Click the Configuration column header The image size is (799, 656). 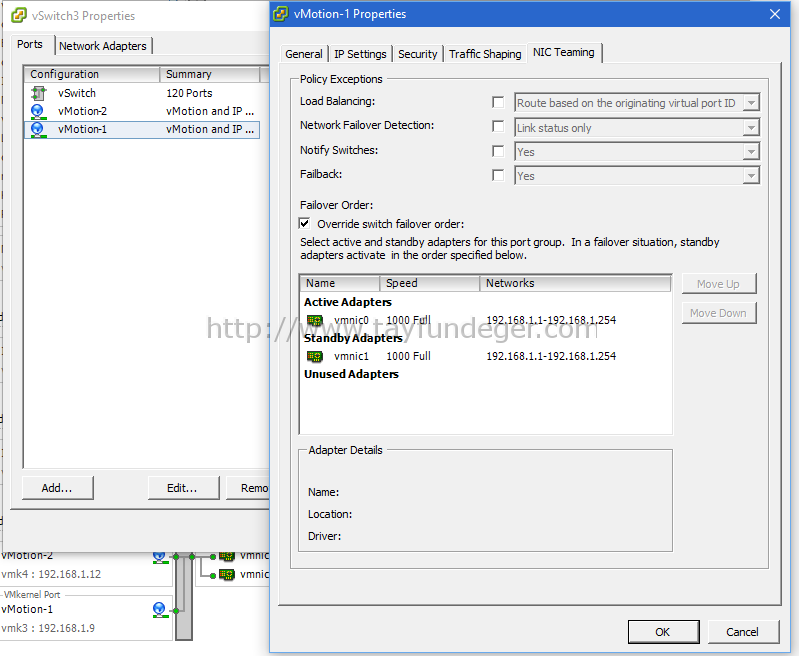[x=92, y=74]
